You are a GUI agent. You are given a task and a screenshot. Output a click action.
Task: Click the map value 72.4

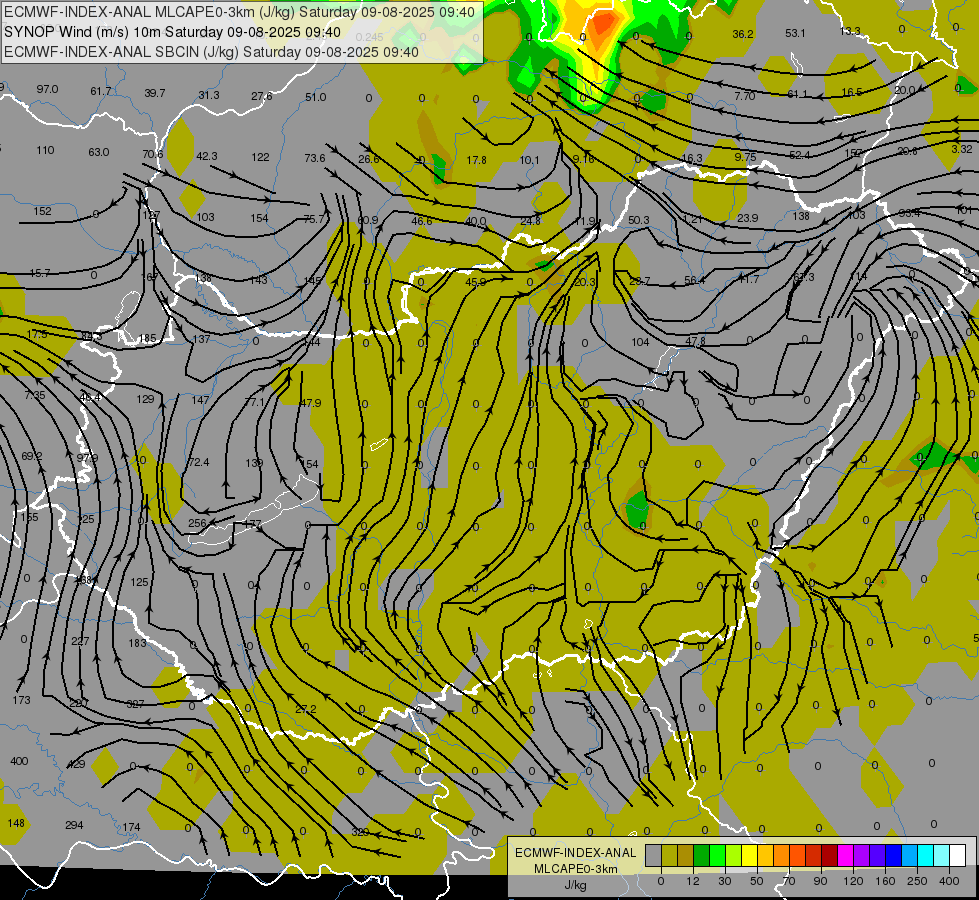[x=198, y=462]
